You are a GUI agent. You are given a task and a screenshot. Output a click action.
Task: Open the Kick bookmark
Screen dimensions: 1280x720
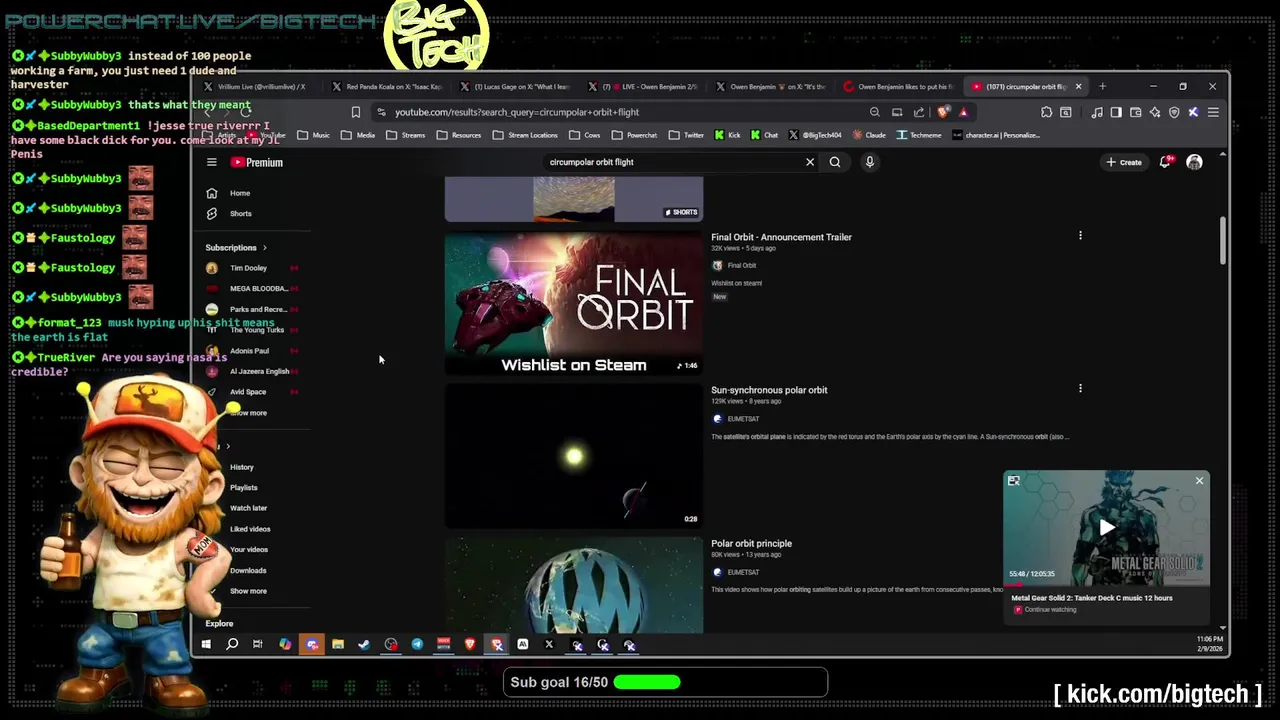[728, 135]
